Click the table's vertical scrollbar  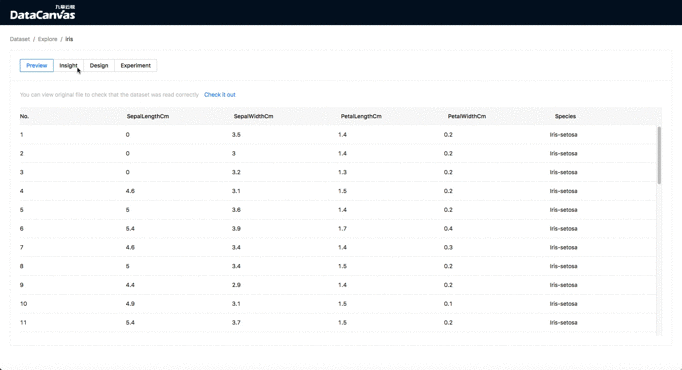pos(659,155)
